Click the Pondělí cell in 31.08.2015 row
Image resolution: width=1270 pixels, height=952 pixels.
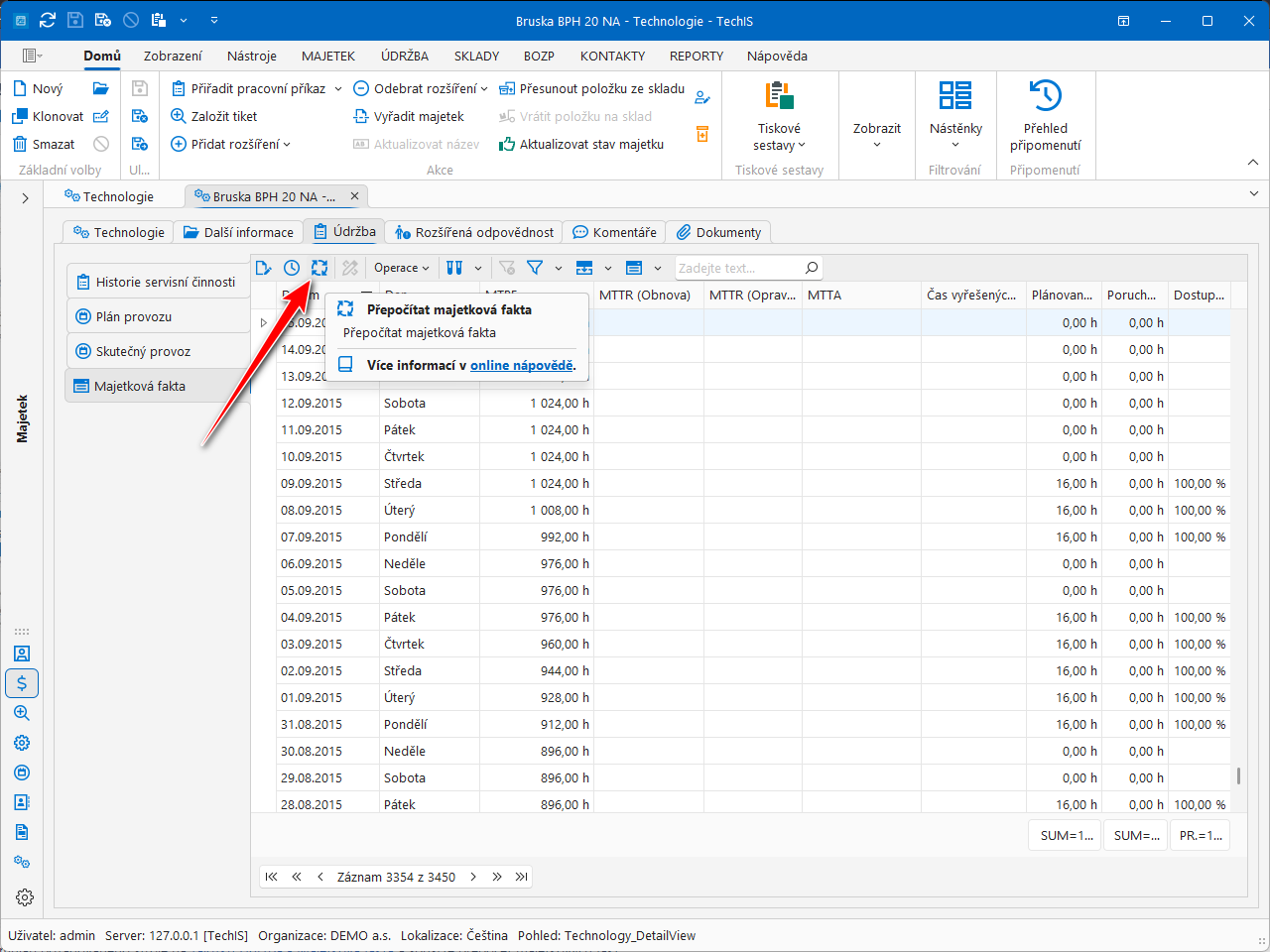point(430,724)
